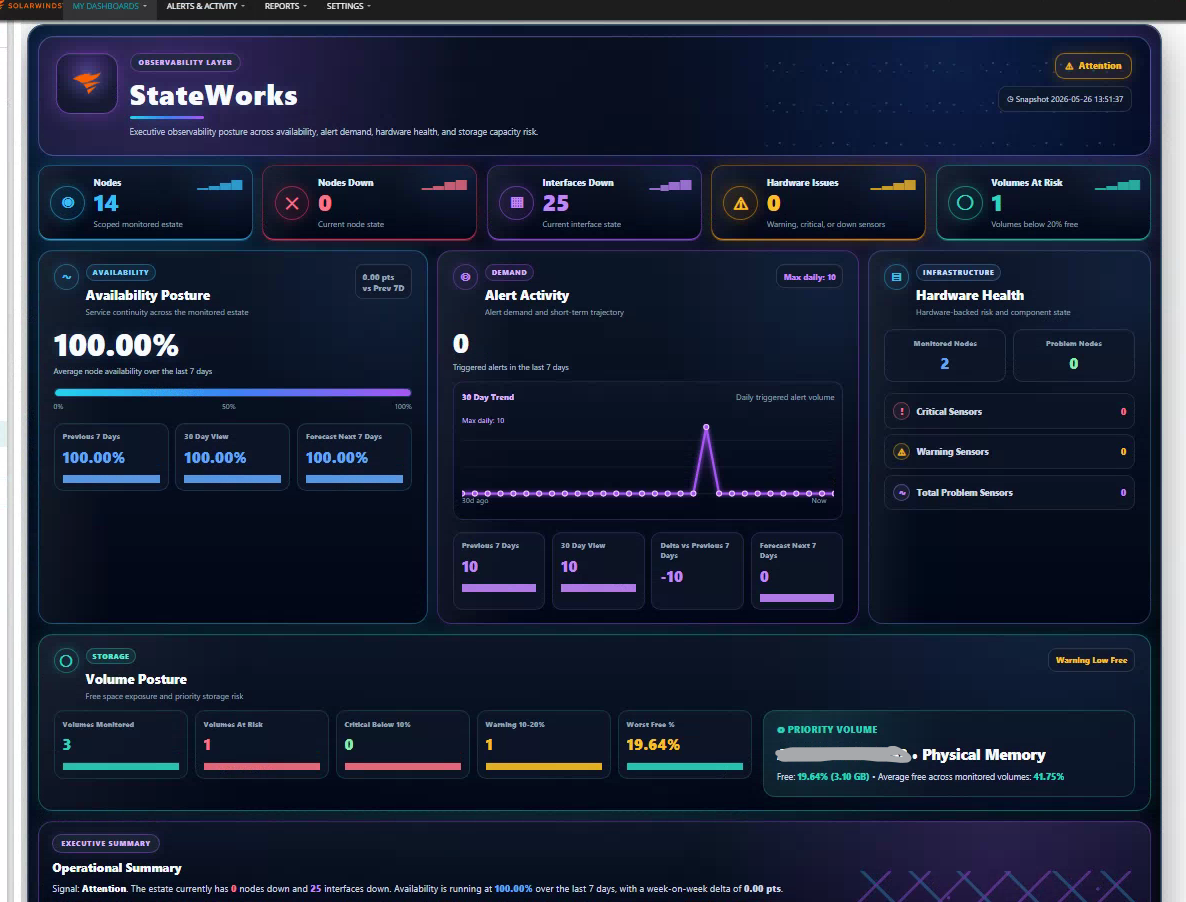Click the availability progress bar
1186x902 pixels.
[x=232, y=392]
